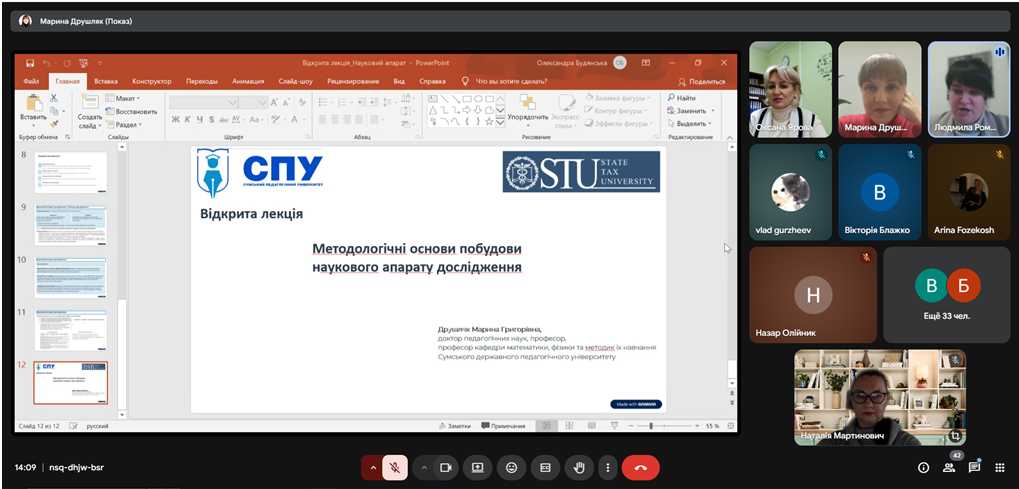Click the Создать слайд new slide icon
1019x489 pixels.
[90, 101]
